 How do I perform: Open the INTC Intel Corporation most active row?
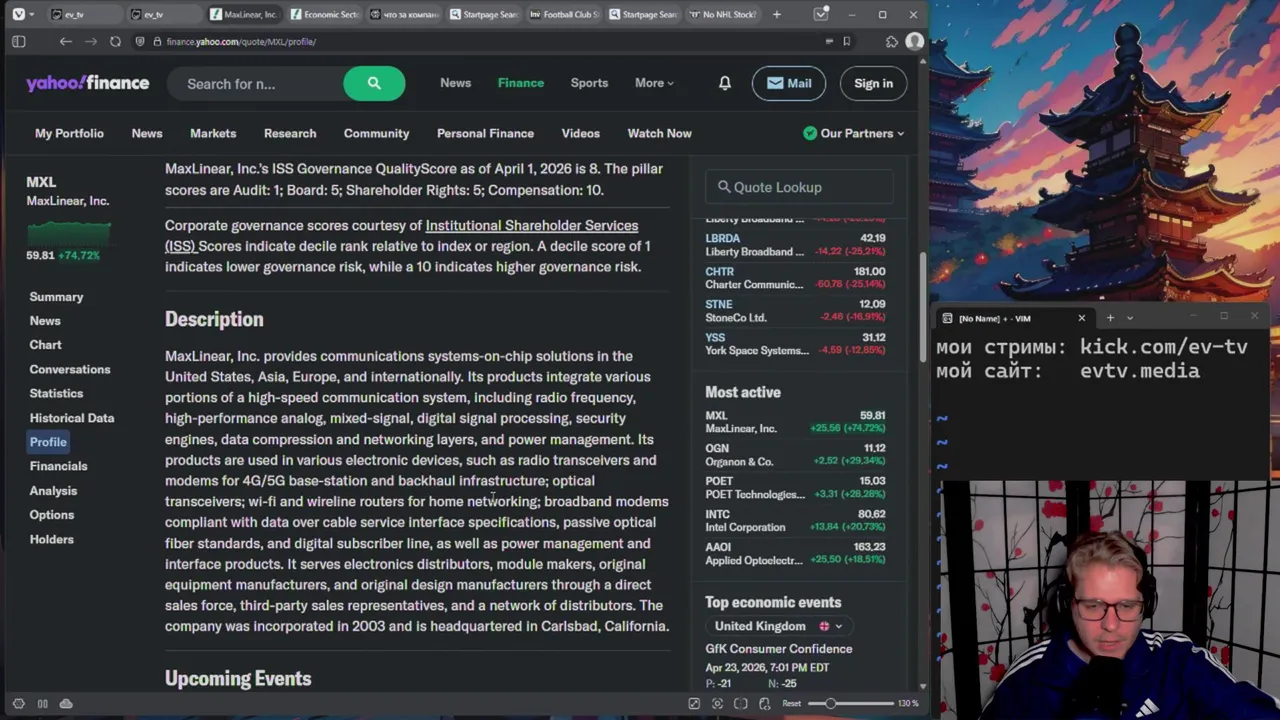pos(795,520)
